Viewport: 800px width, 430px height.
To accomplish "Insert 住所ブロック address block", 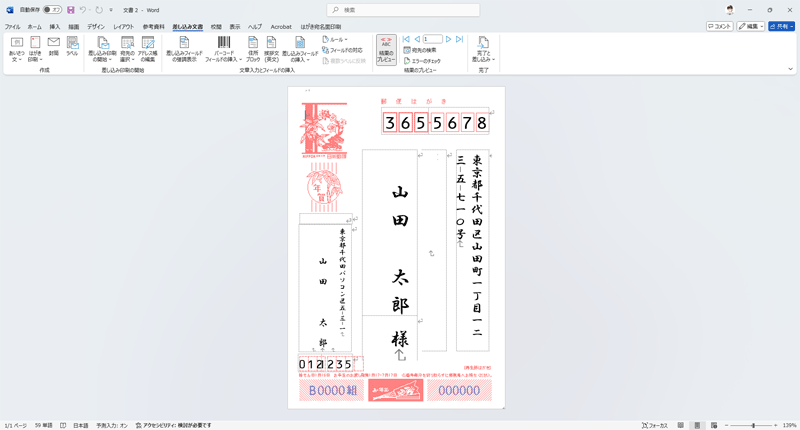I will pos(253,44).
